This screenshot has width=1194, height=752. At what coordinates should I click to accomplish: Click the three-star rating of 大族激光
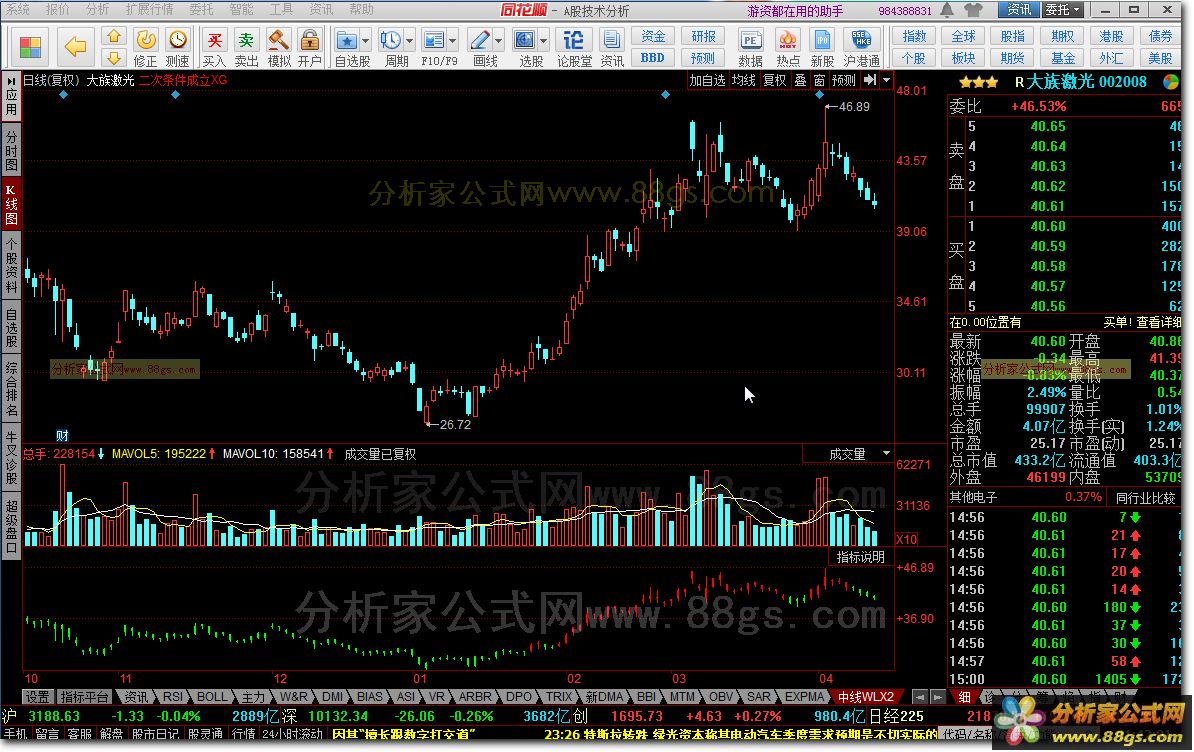979,81
